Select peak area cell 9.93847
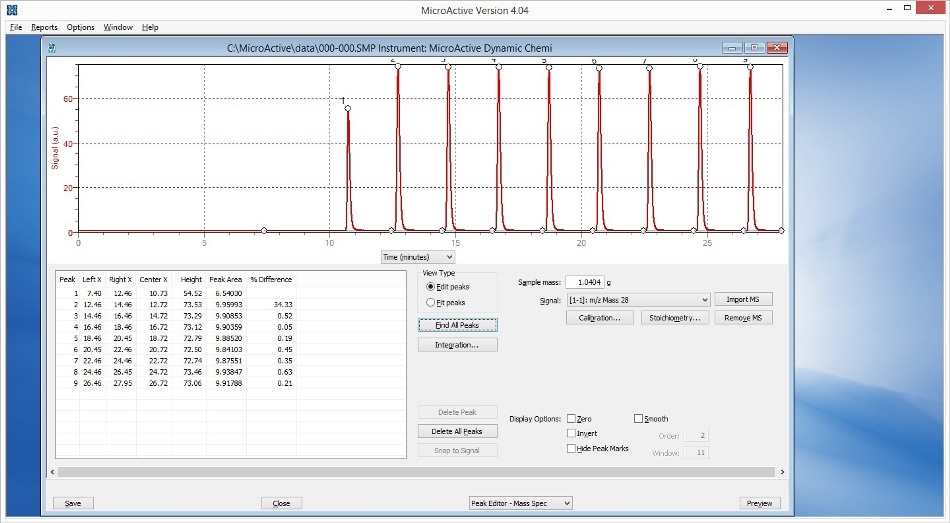The height and width of the screenshot is (523, 950). 226,372
